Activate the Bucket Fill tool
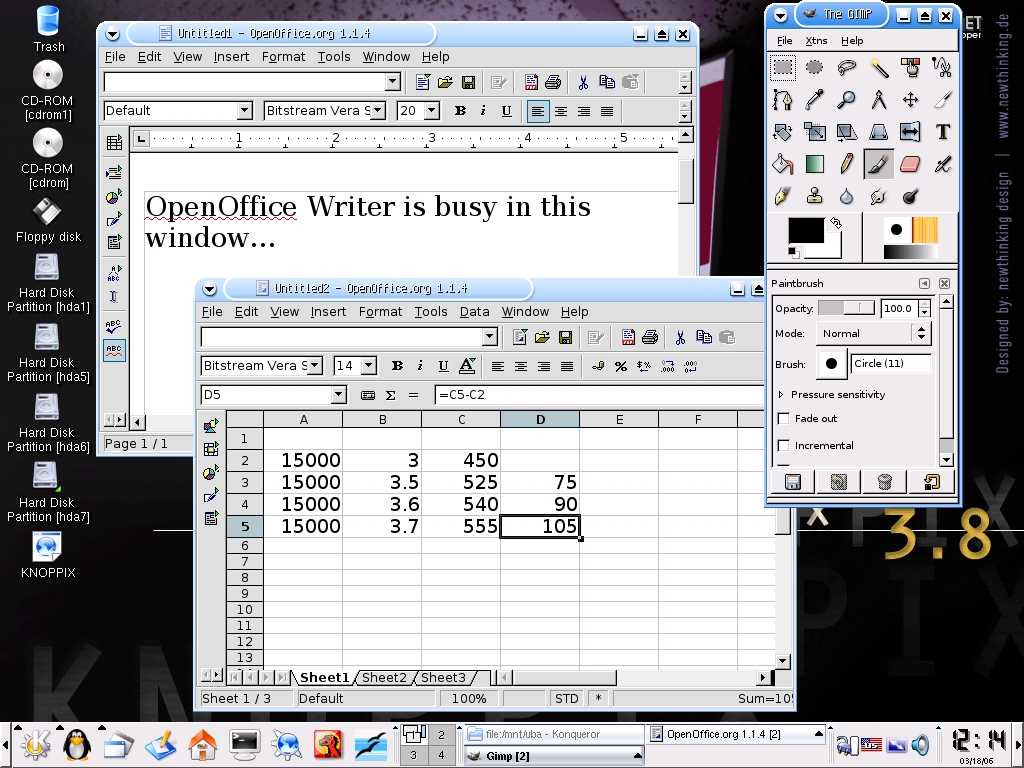 click(783, 164)
